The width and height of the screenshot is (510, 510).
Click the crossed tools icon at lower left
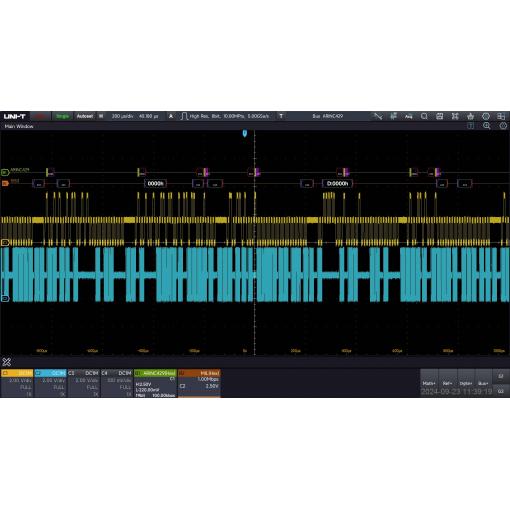(6, 362)
